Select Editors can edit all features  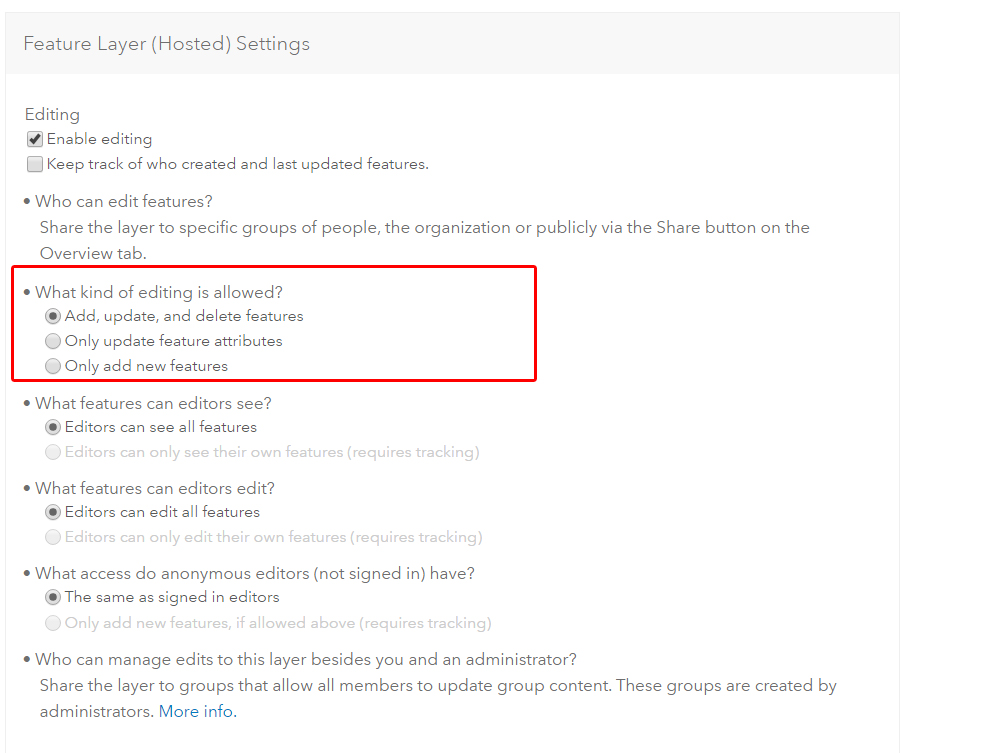pyautogui.click(x=54, y=512)
